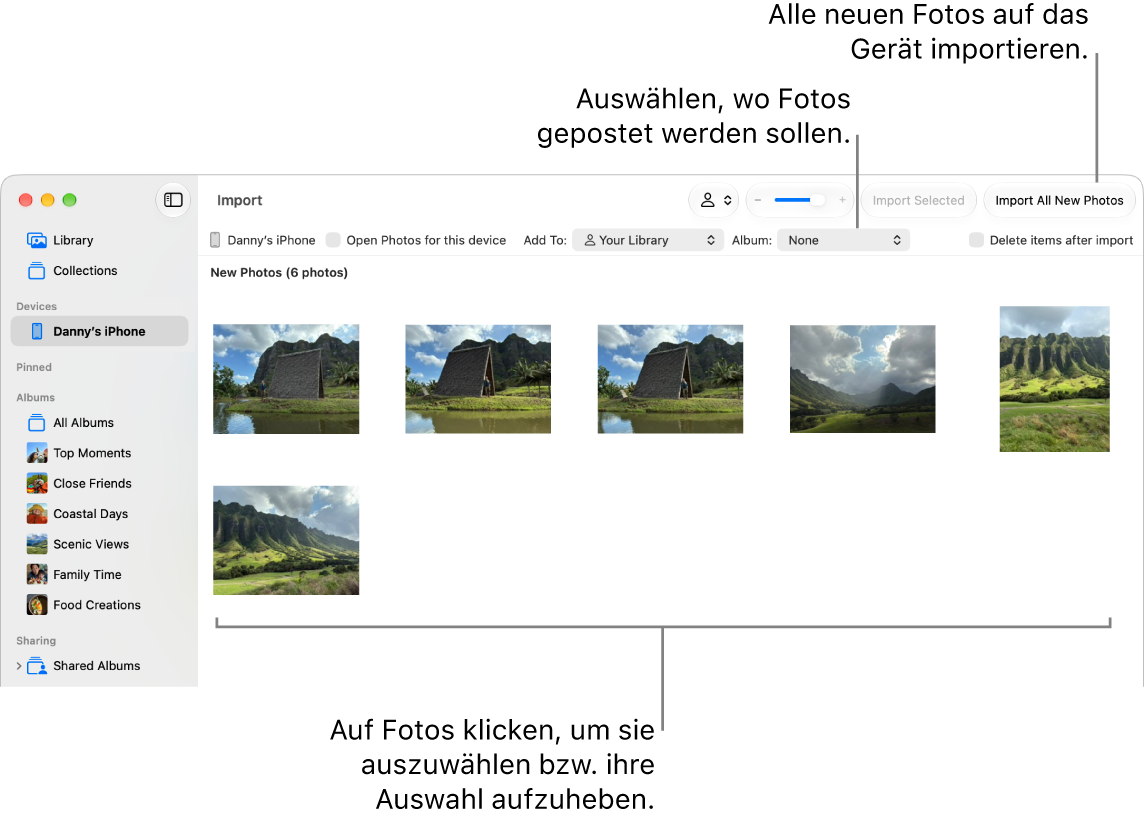Select Library in the sidebar
This screenshot has width=1144, height=819.
coord(99,240)
